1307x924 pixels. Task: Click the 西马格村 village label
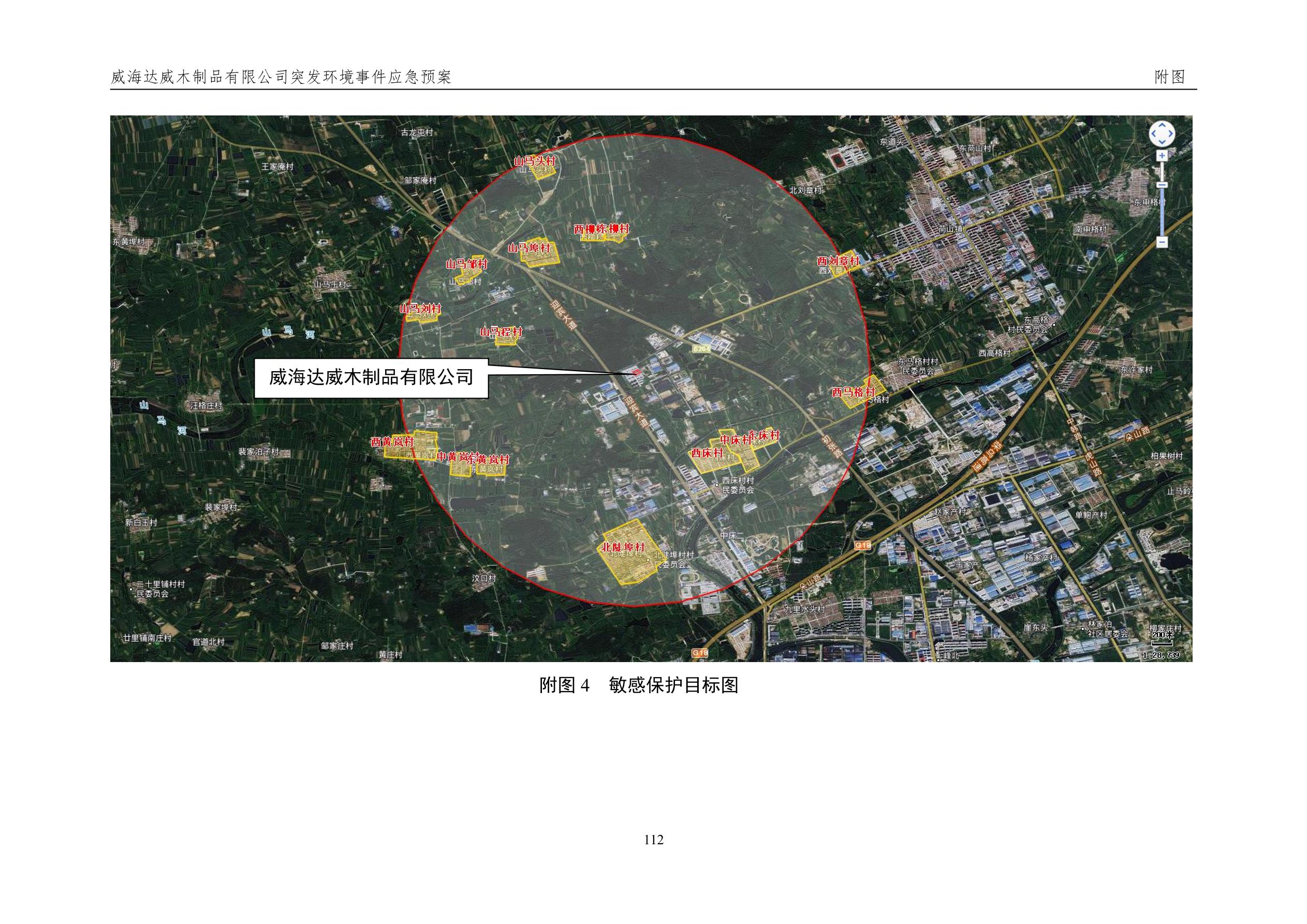coord(854,392)
